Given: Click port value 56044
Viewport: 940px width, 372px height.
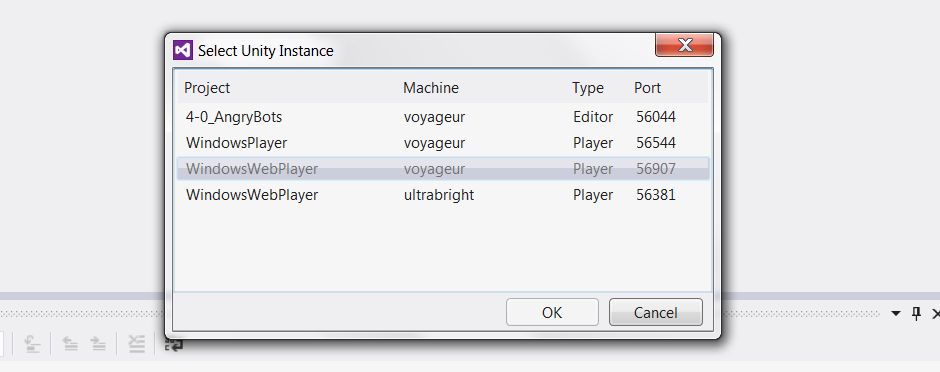Looking at the screenshot, I should pyautogui.click(x=656, y=117).
